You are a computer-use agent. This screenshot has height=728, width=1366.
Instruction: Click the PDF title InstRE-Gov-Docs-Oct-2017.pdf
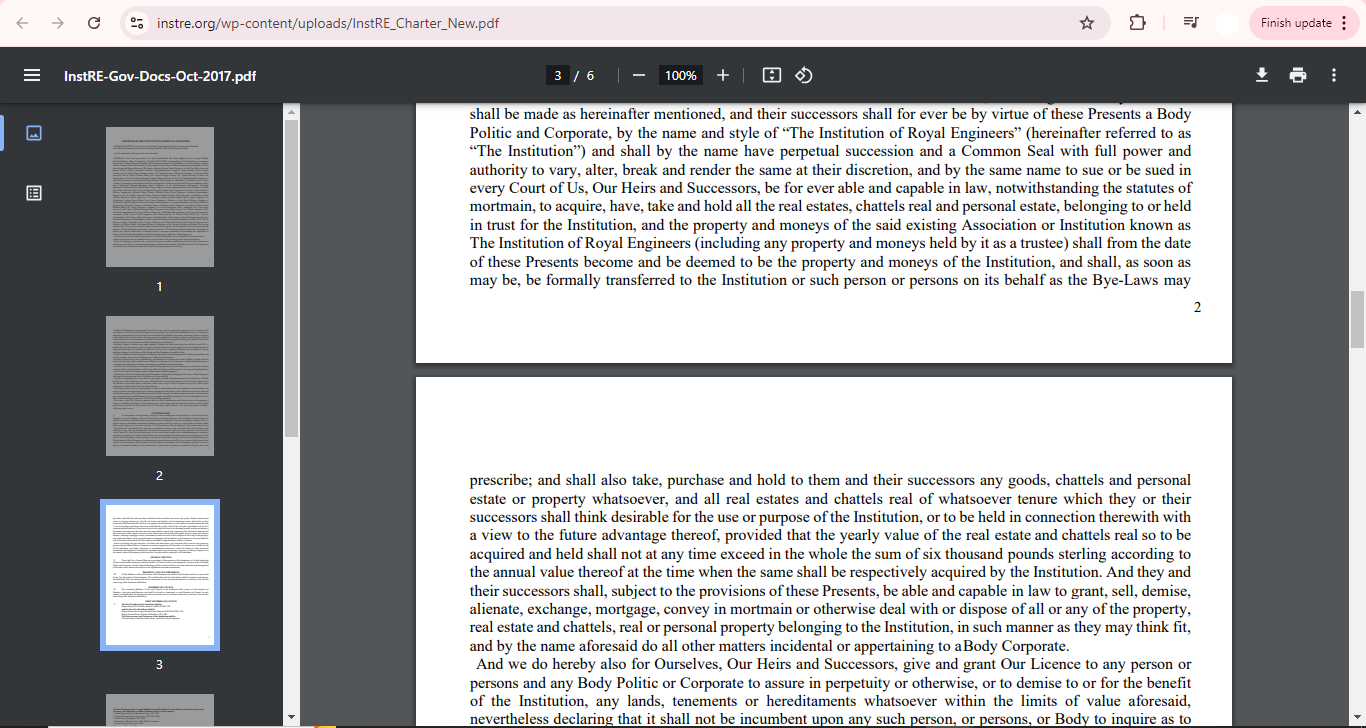160,75
